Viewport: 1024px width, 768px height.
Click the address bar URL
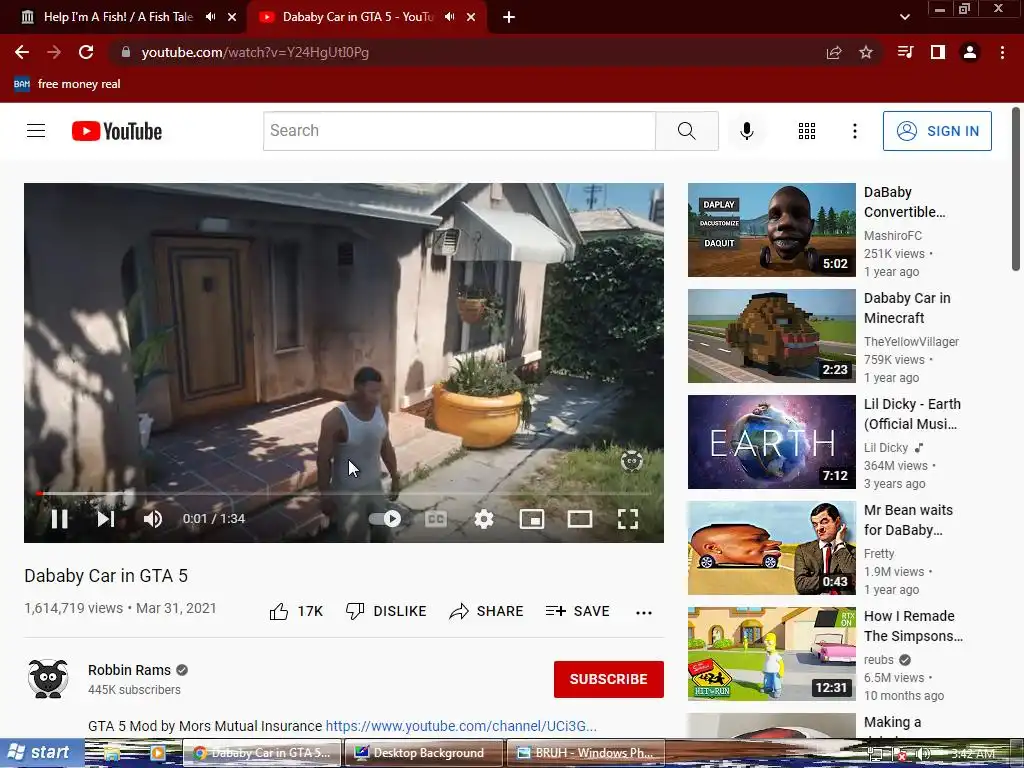coord(255,52)
